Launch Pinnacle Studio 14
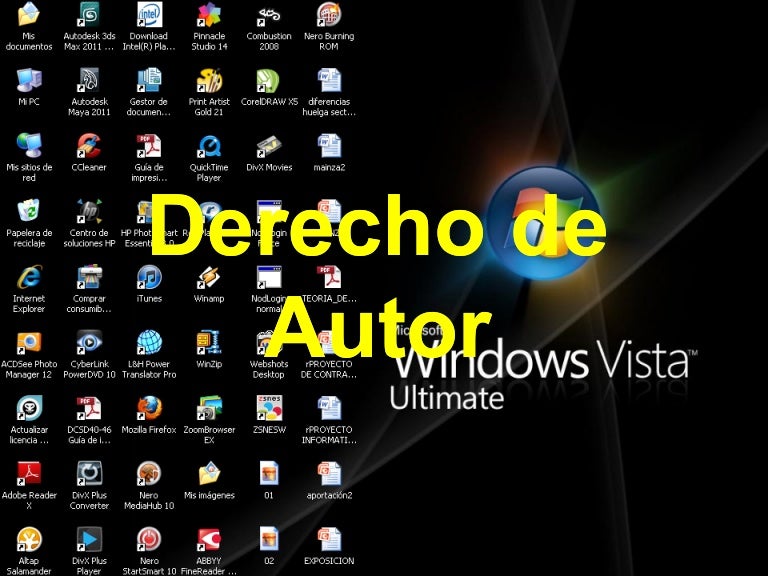The width and height of the screenshot is (768, 576). [x=209, y=15]
